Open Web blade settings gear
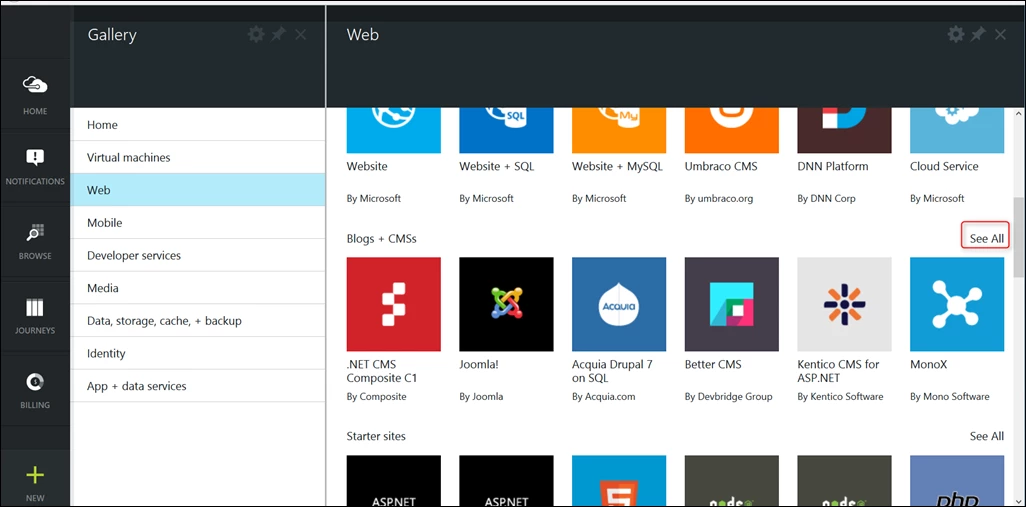Viewport: 1026px width, 507px height. tap(956, 35)
